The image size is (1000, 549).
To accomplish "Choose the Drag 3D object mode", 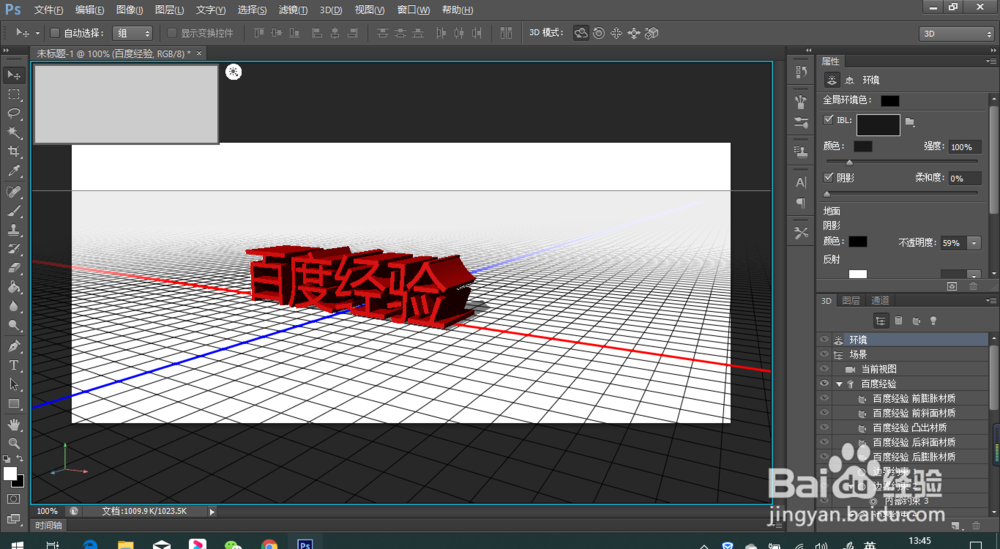I will point(616,33).
